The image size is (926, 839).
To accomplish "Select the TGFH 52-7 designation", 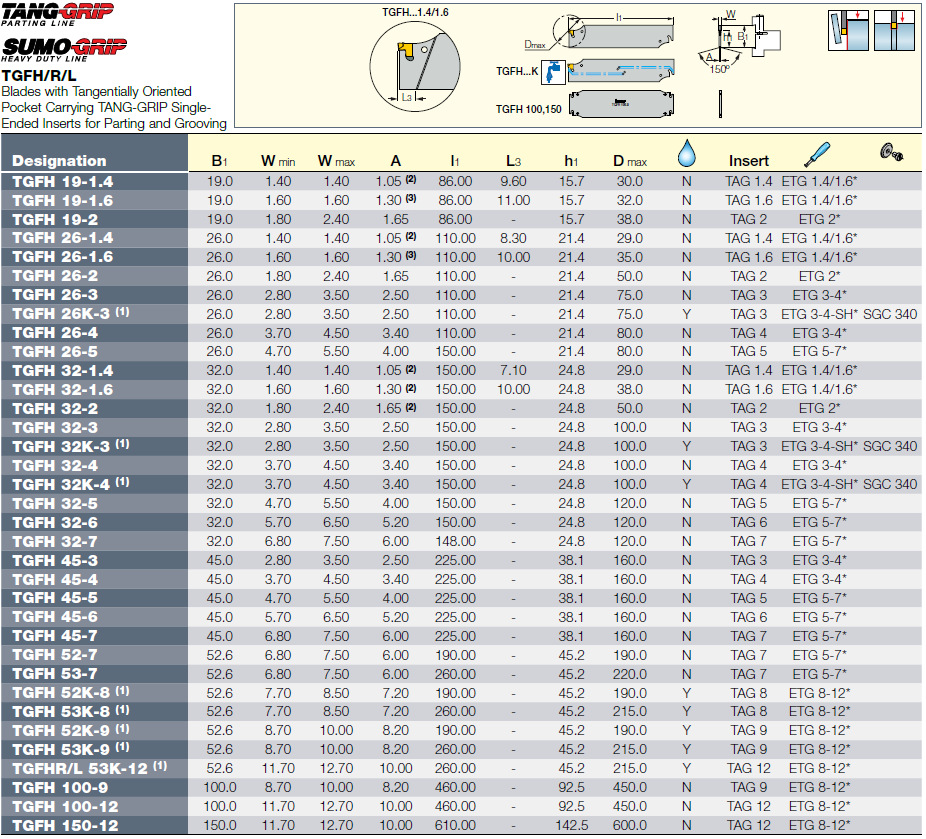I will (x=55, y=655).
